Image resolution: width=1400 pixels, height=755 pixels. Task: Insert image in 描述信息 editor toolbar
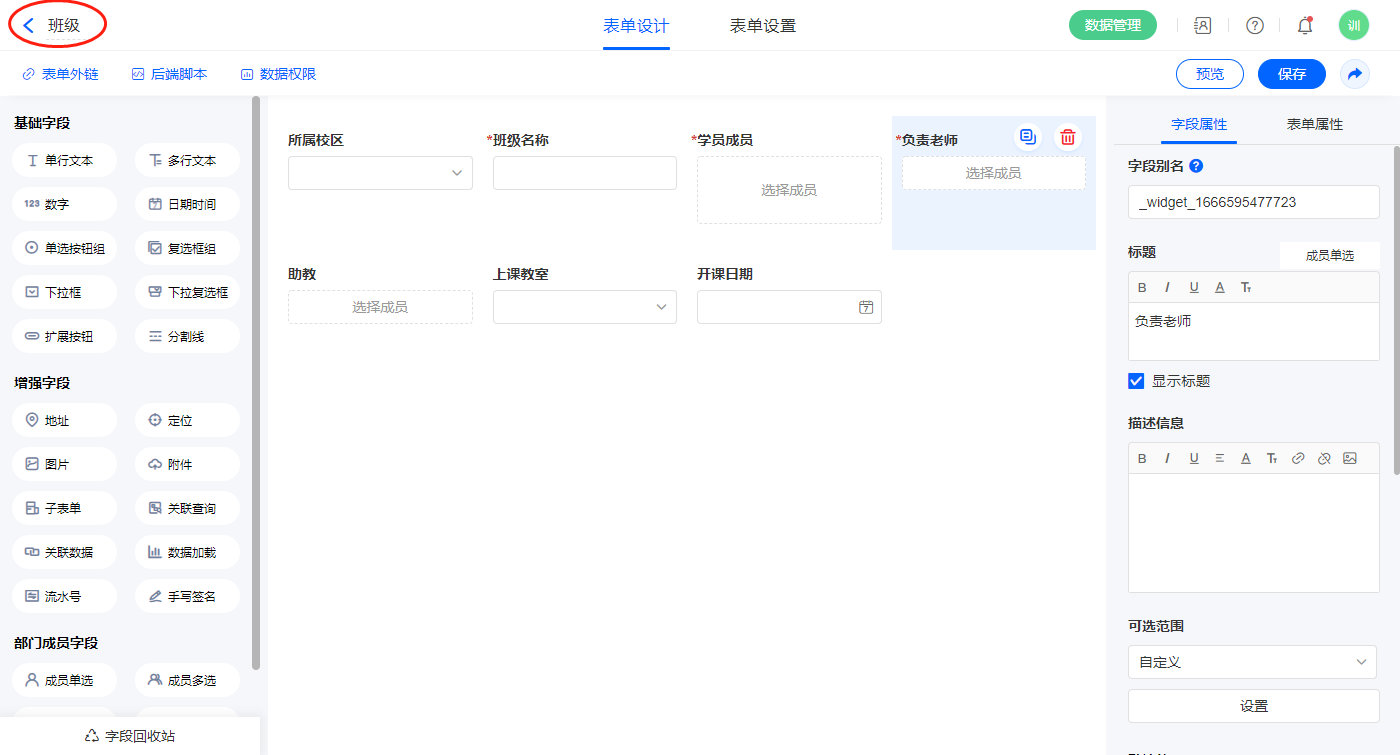(1350, 458)
